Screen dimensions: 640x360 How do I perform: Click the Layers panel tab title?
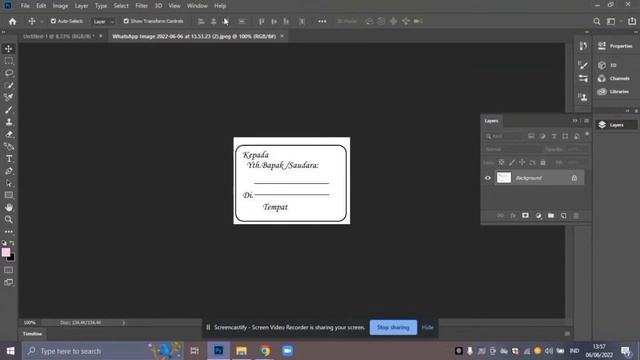point(491,121)
